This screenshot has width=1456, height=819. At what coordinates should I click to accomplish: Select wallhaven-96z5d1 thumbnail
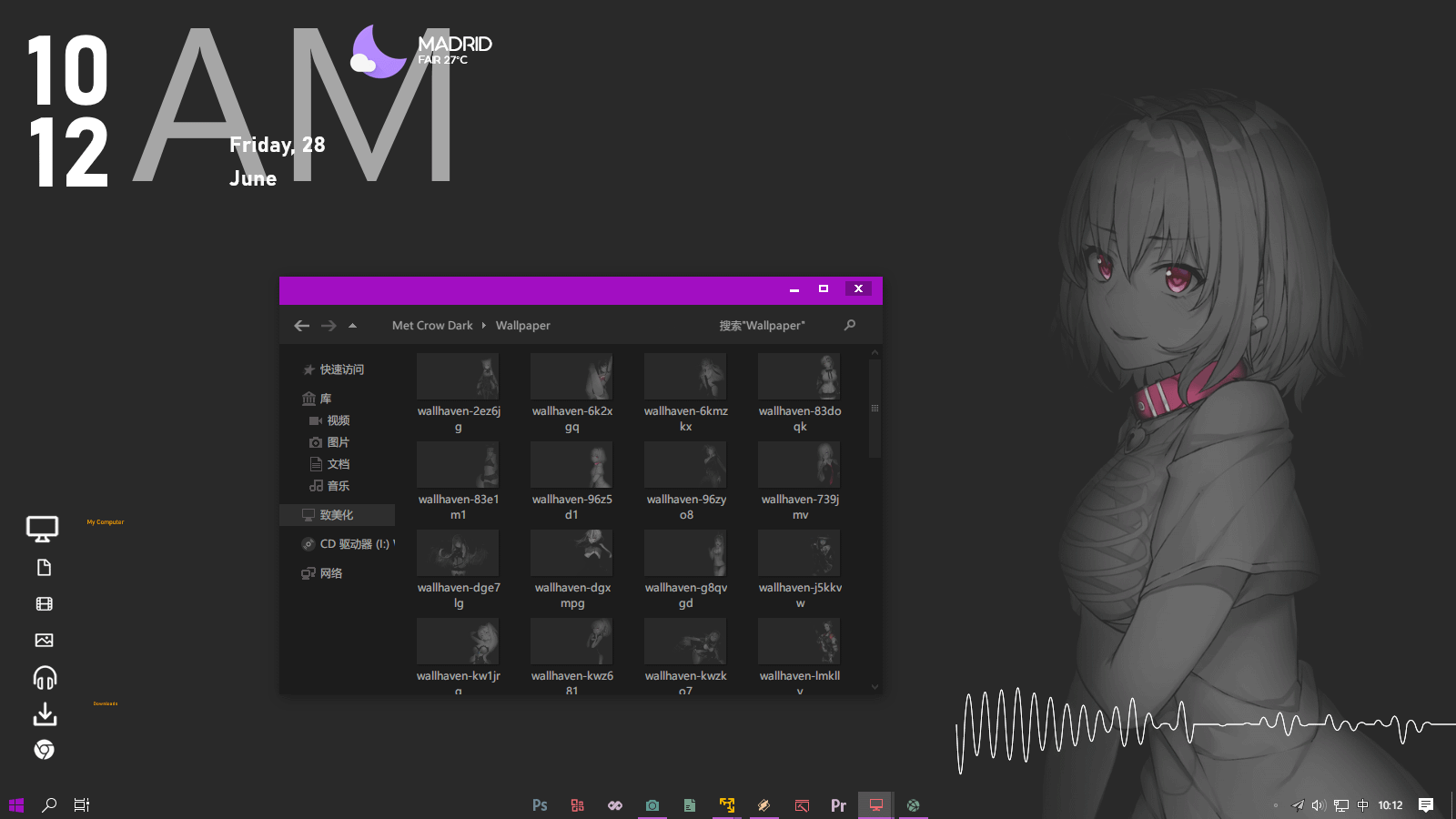coord(571,465)
